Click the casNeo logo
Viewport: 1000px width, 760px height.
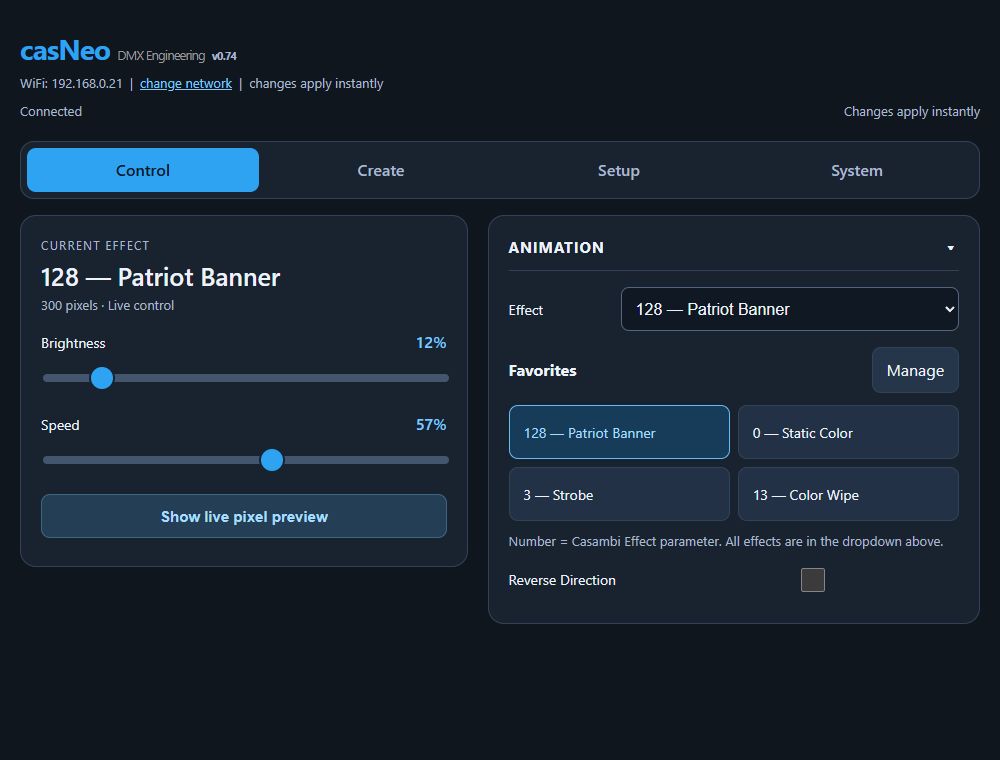(x=65, y=51)
